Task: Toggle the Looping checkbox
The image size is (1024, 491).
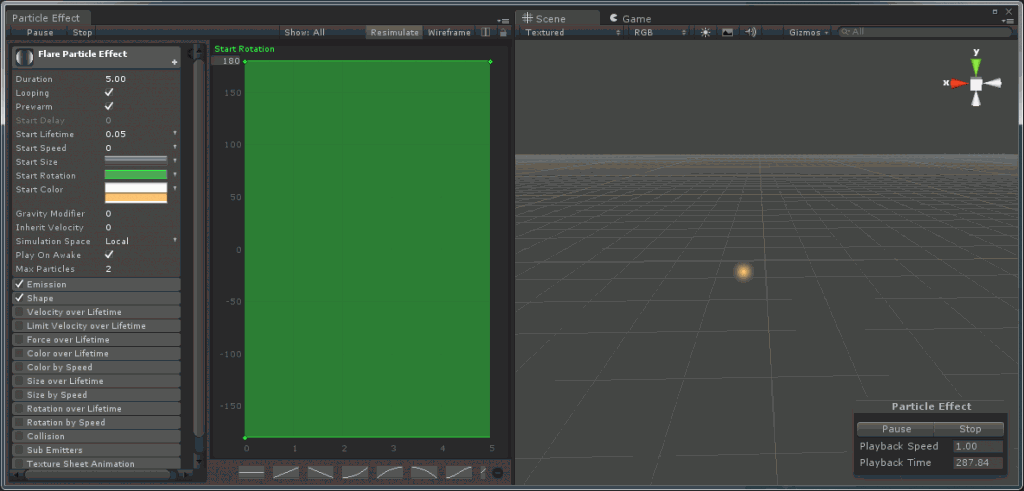Action: tap(109, 93)
